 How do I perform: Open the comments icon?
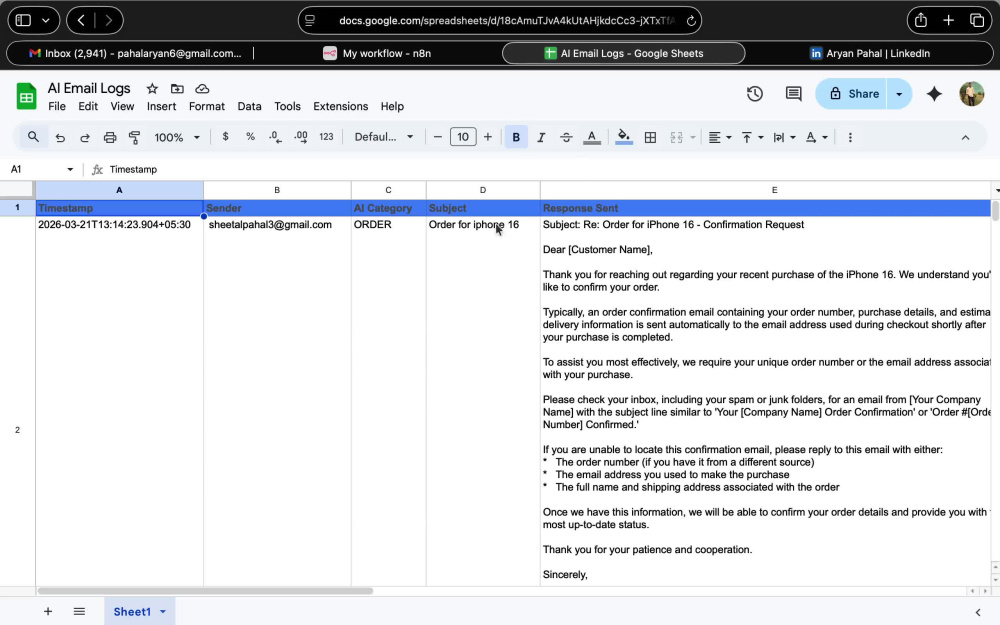(x=793, y=94)
